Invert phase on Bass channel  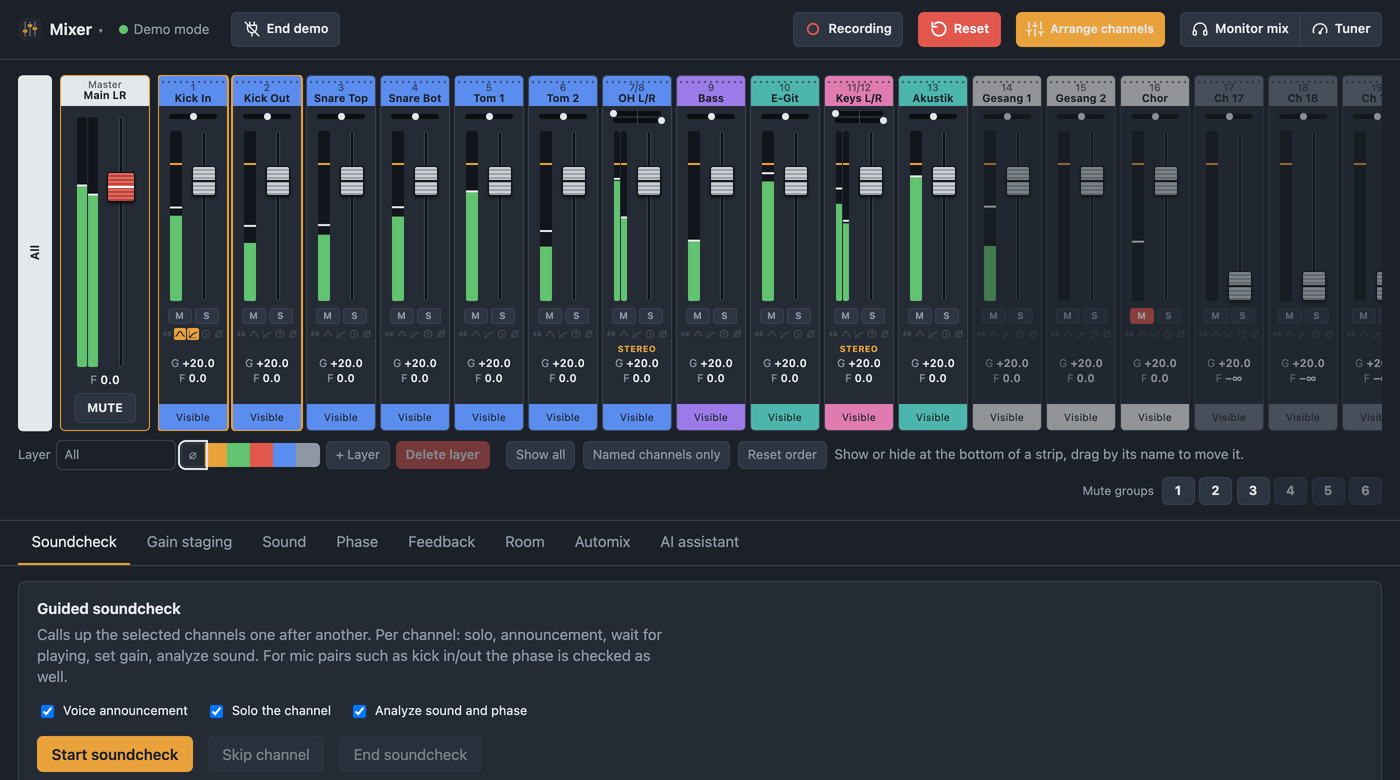[x=737, y=334]
